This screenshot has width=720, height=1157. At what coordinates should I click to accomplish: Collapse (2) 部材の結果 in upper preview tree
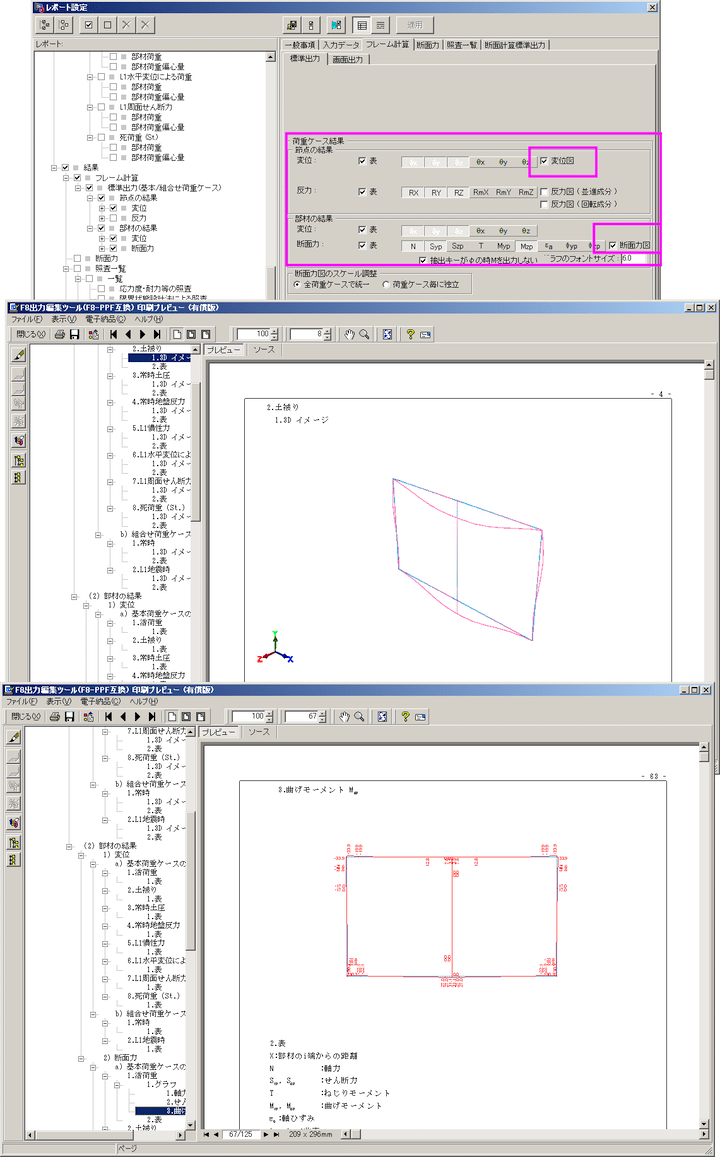tap(75, 596)
